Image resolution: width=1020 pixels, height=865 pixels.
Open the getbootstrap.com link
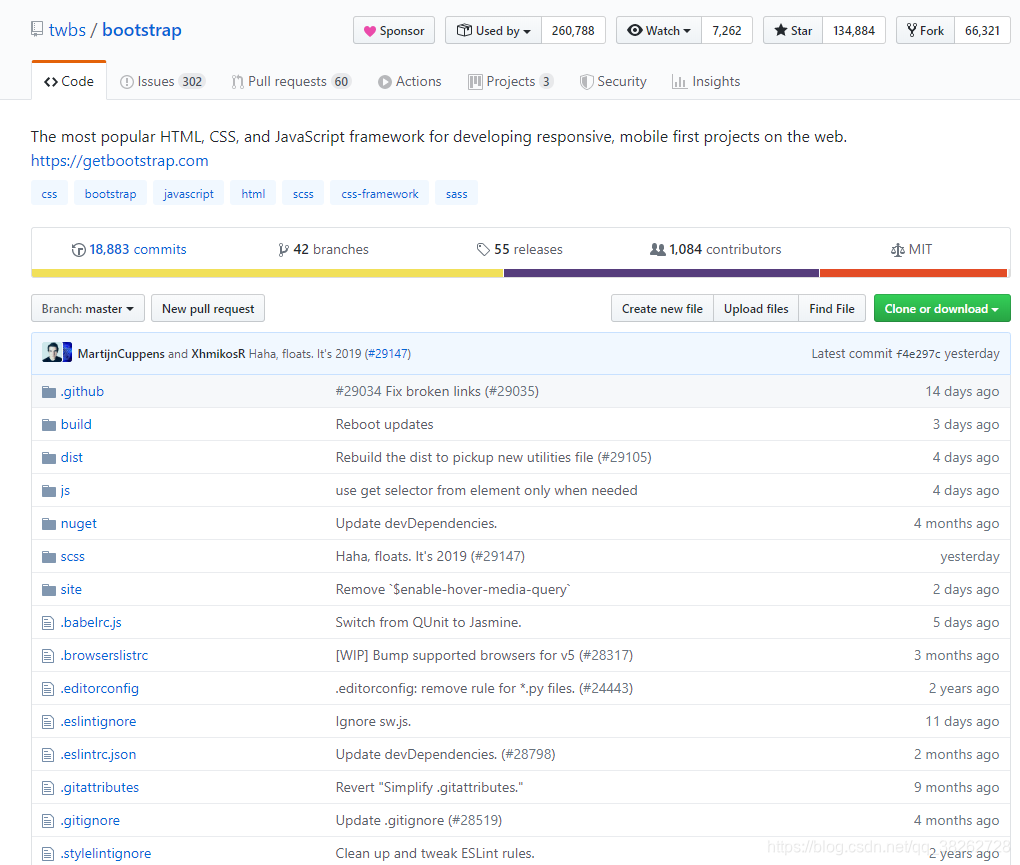click(x=120, y=161)
